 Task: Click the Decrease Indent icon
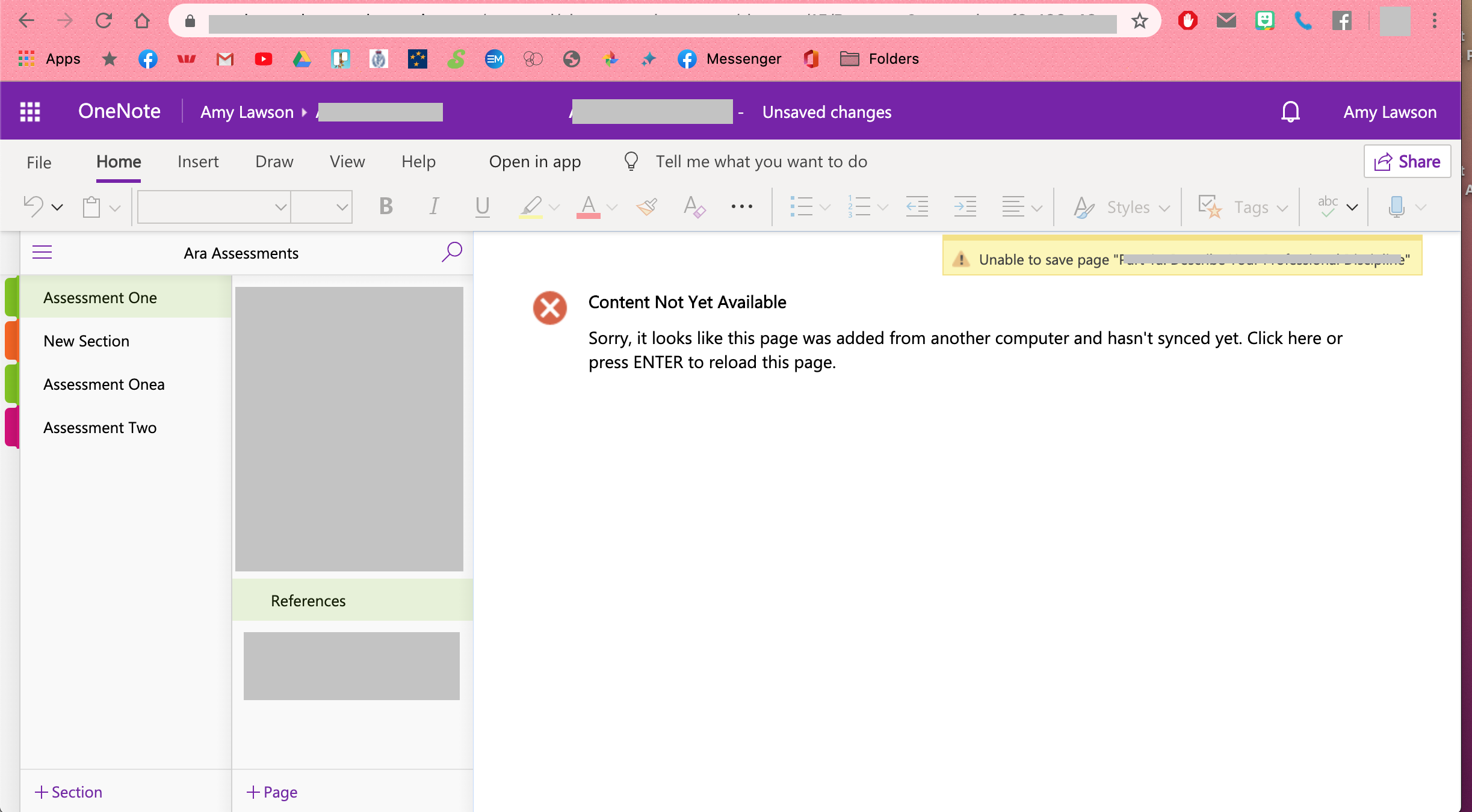pyautogui.click(x=917, y=206)
